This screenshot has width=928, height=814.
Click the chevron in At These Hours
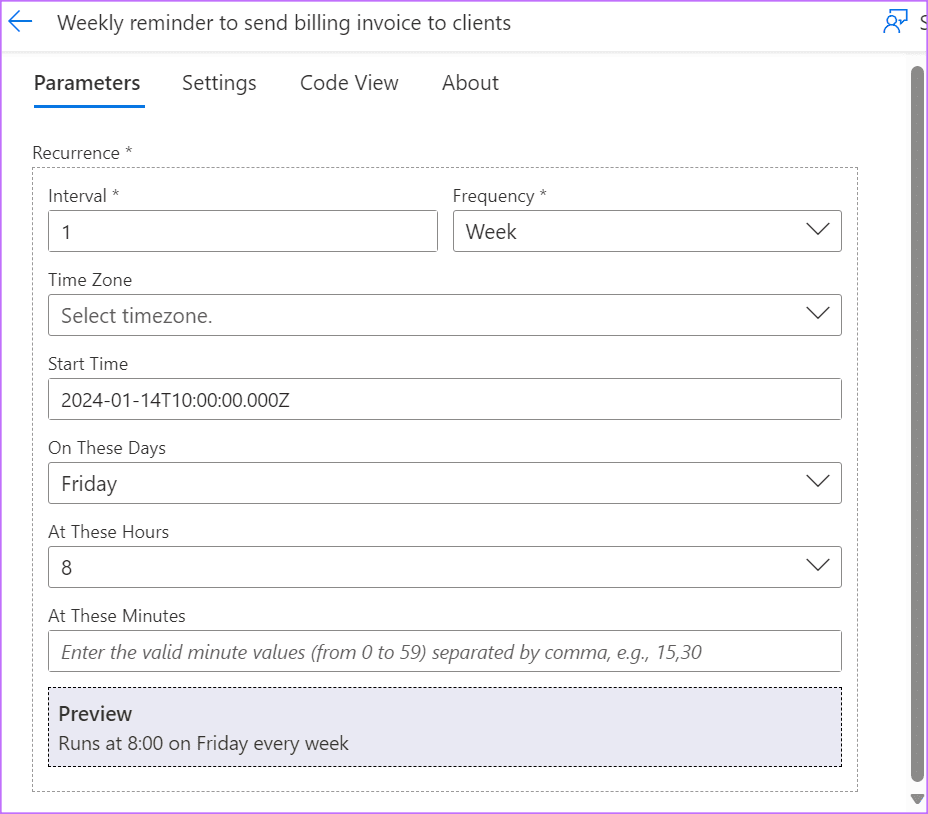817,566
